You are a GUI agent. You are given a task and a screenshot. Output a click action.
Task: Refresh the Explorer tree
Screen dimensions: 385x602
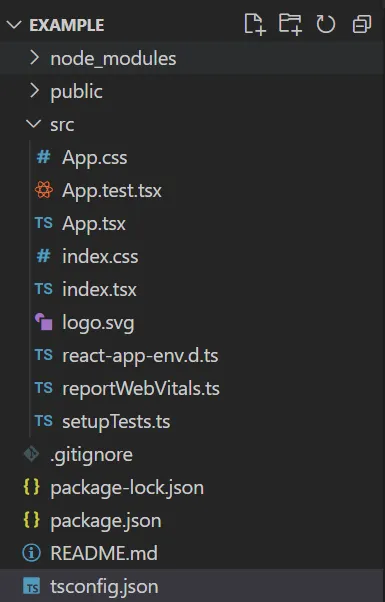click(x=326, y=25)
